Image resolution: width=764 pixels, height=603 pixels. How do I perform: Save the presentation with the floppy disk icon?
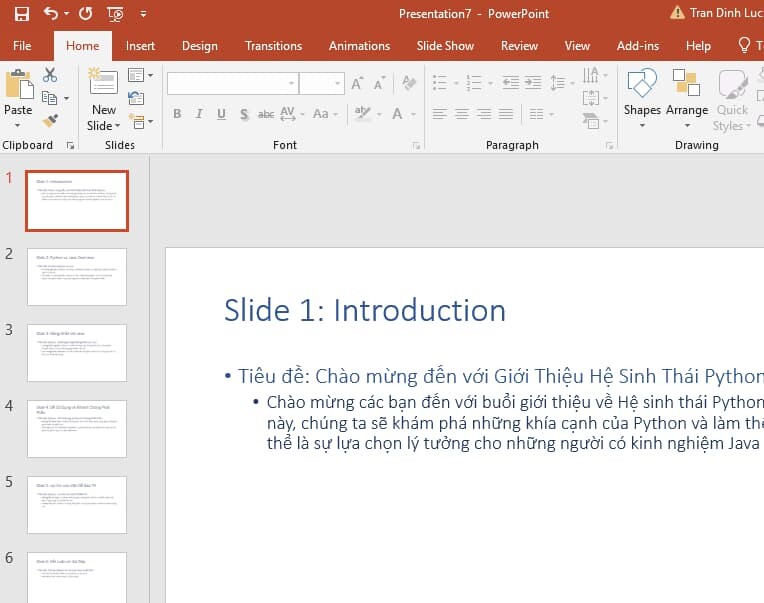(x=21, y=14)
